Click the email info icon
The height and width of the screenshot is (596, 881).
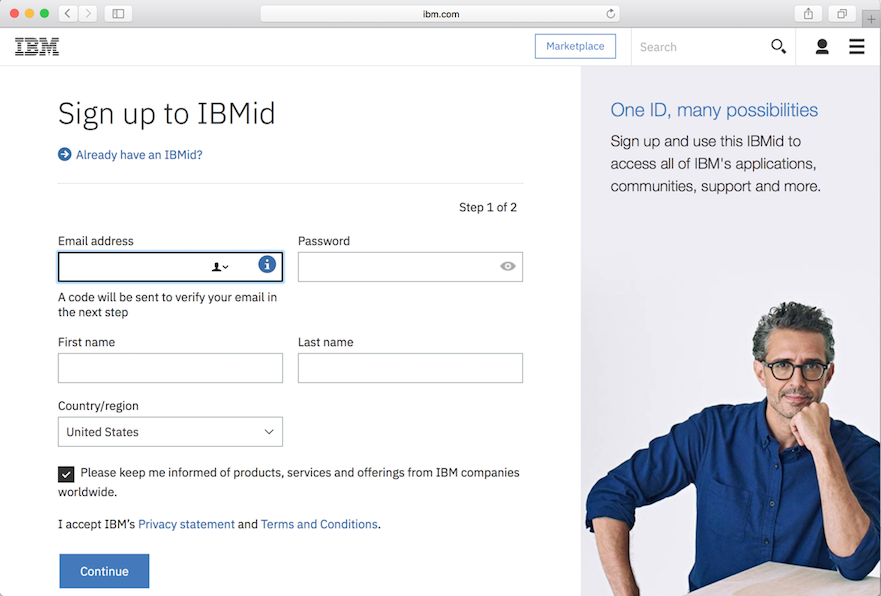tap(267, 264)
